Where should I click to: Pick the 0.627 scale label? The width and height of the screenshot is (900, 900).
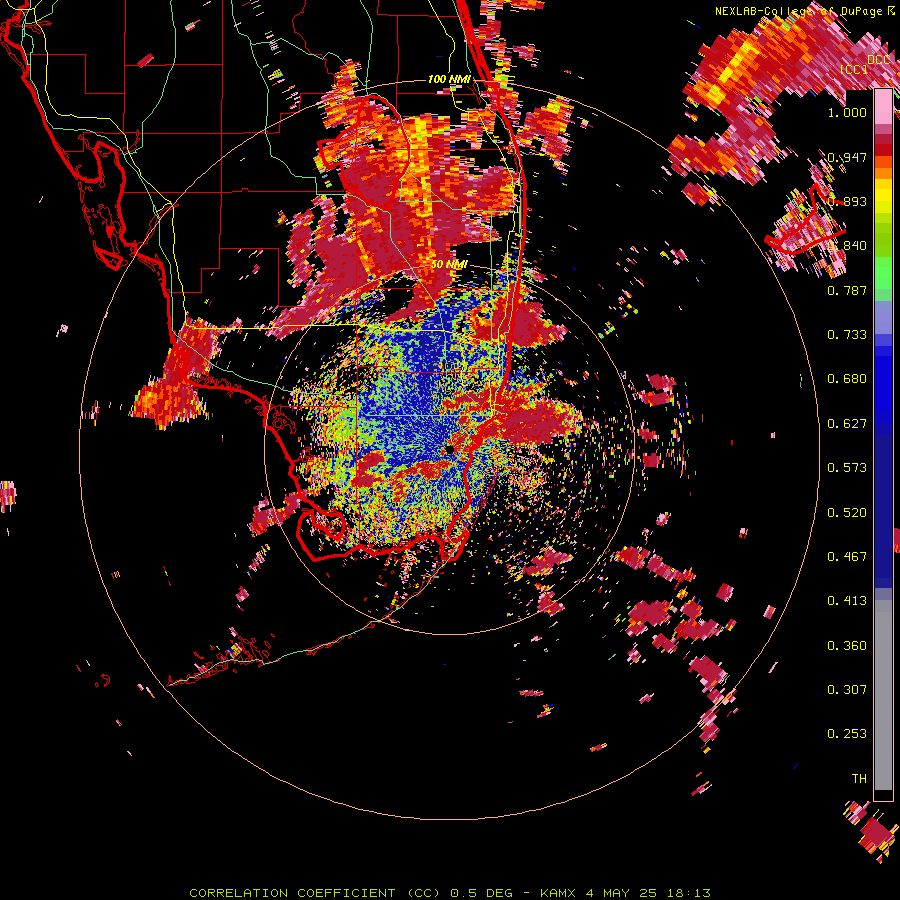point(847,424)
